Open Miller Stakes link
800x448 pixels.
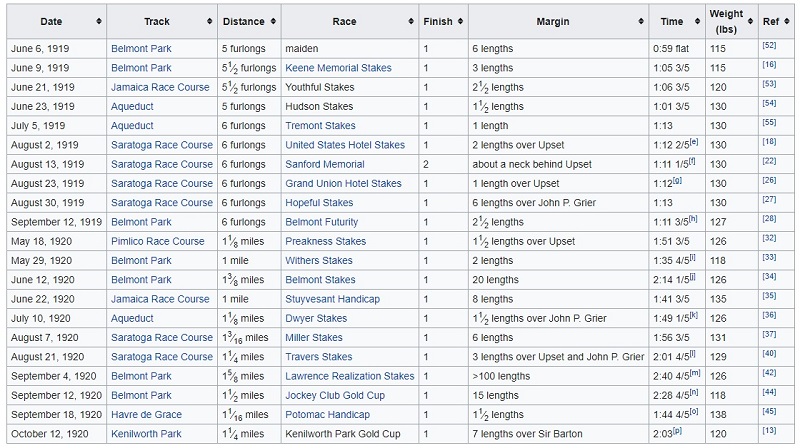click(314, 338)
